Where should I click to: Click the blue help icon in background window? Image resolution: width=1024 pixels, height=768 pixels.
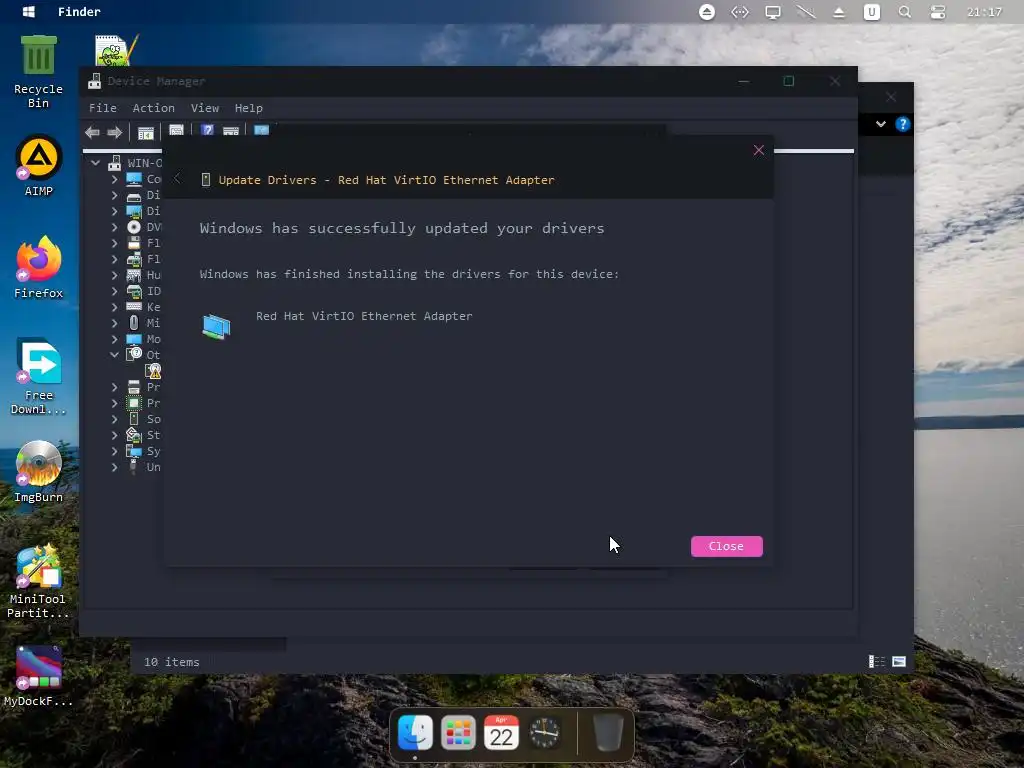pos(903,124)
